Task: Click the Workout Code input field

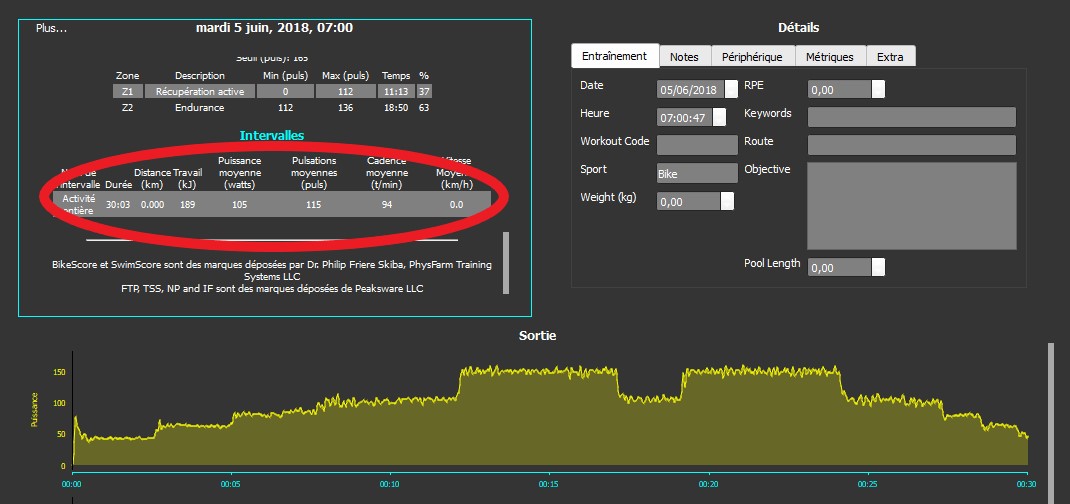Action: click(697, 145)
